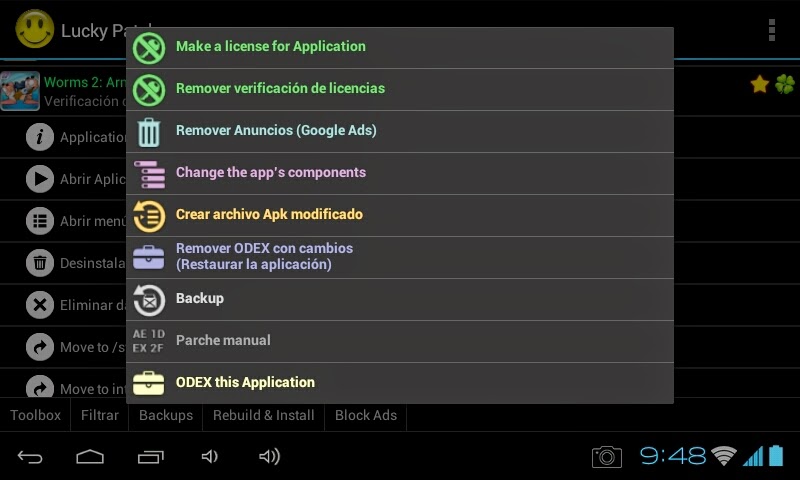This screenshot has height=480, width=800.
Task: Tap the crossed-out icon beside Make a license
Action: (x=149, y=48)
